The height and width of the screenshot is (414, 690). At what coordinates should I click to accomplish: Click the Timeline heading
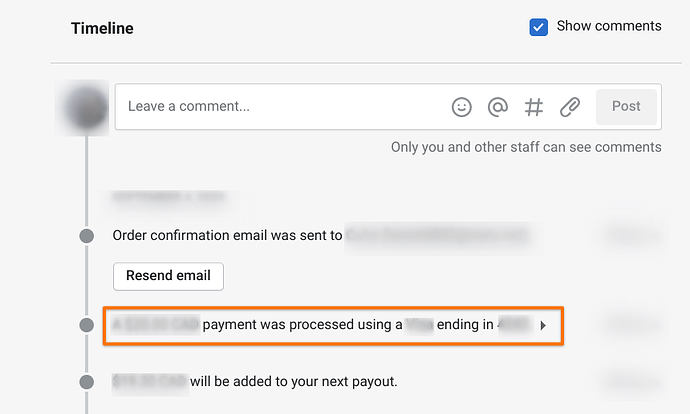[102, 28]
